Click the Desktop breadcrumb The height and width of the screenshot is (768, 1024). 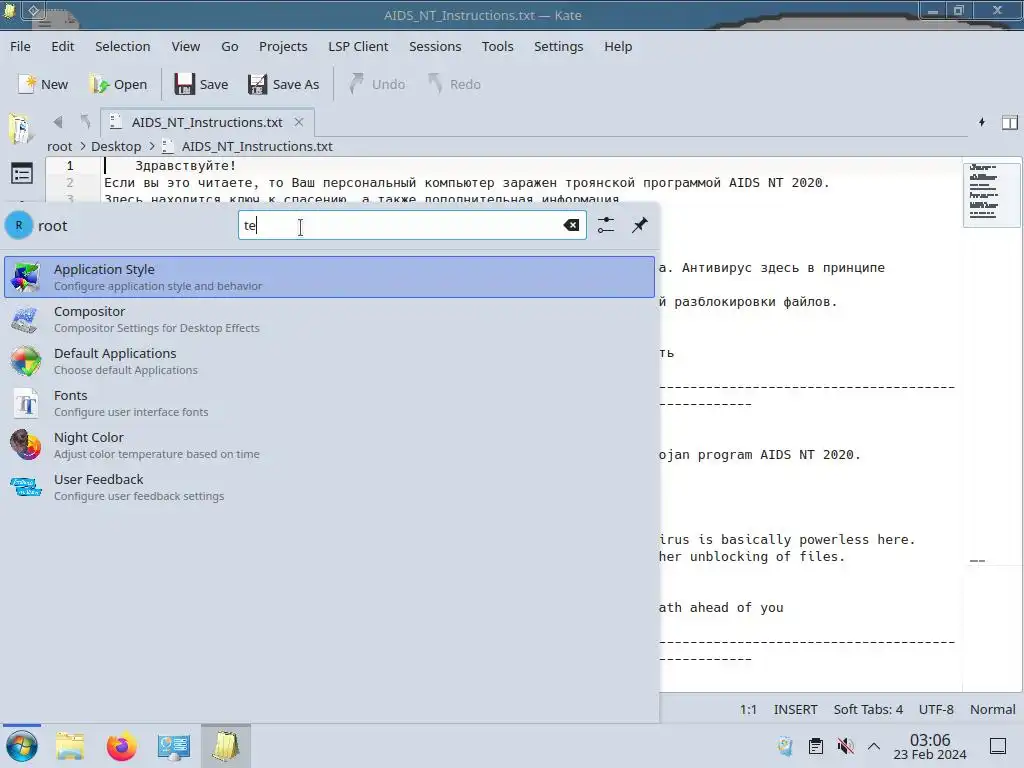(116, 146)
